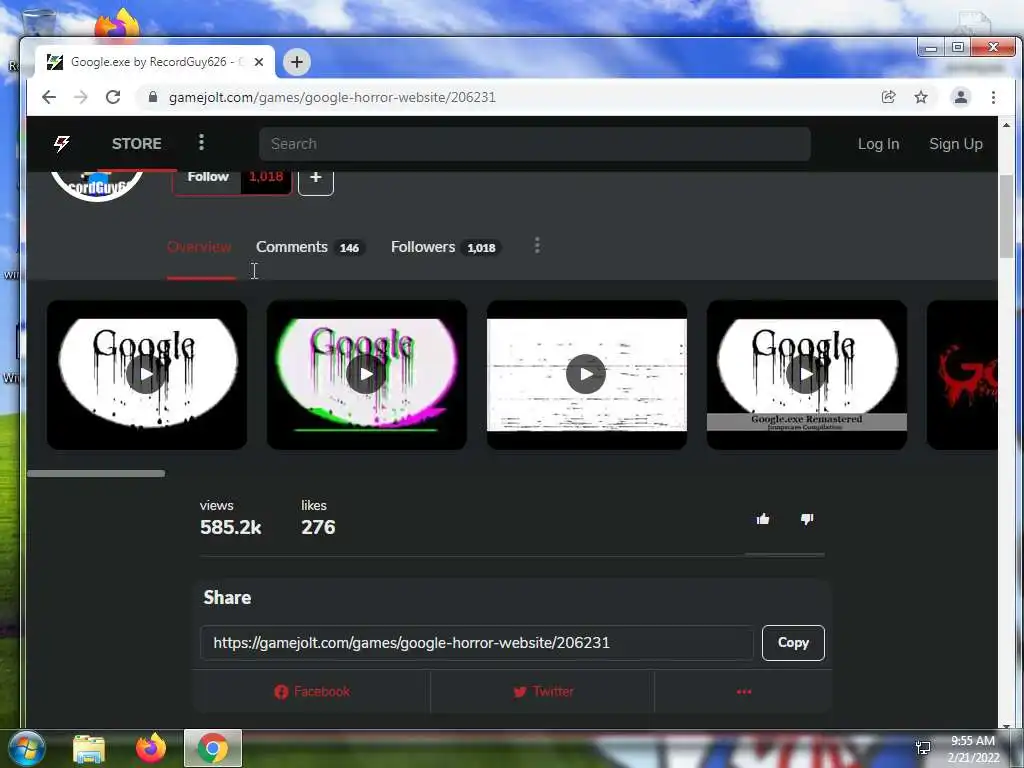
Task: Play the Google.exe Remastered compilation video
Action: (807, 374)
